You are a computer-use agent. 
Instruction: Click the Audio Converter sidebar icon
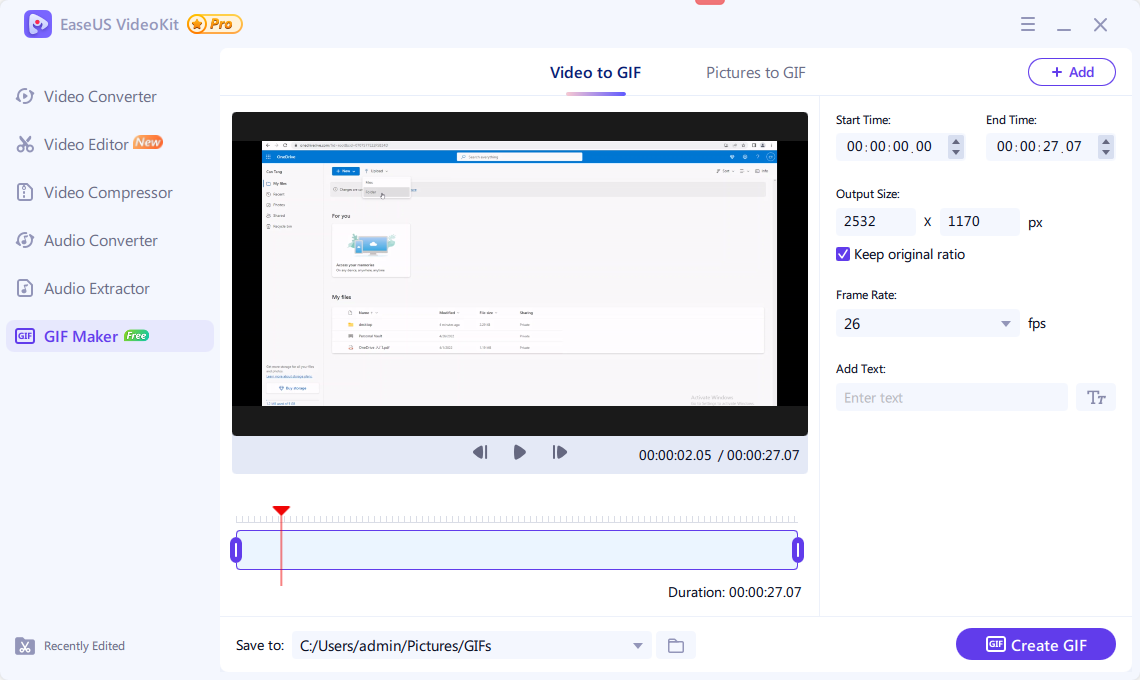click(25, 240)
